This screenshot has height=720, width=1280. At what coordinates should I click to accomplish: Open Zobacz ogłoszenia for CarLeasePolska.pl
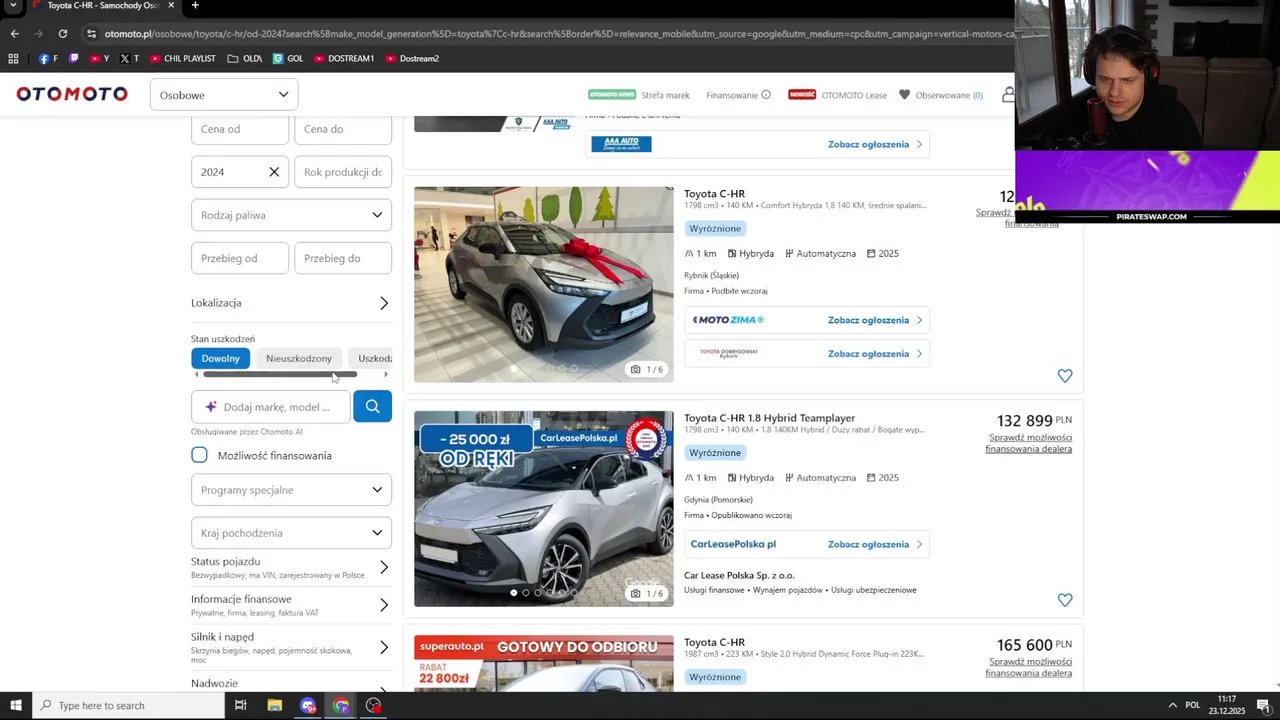[875, 544]
